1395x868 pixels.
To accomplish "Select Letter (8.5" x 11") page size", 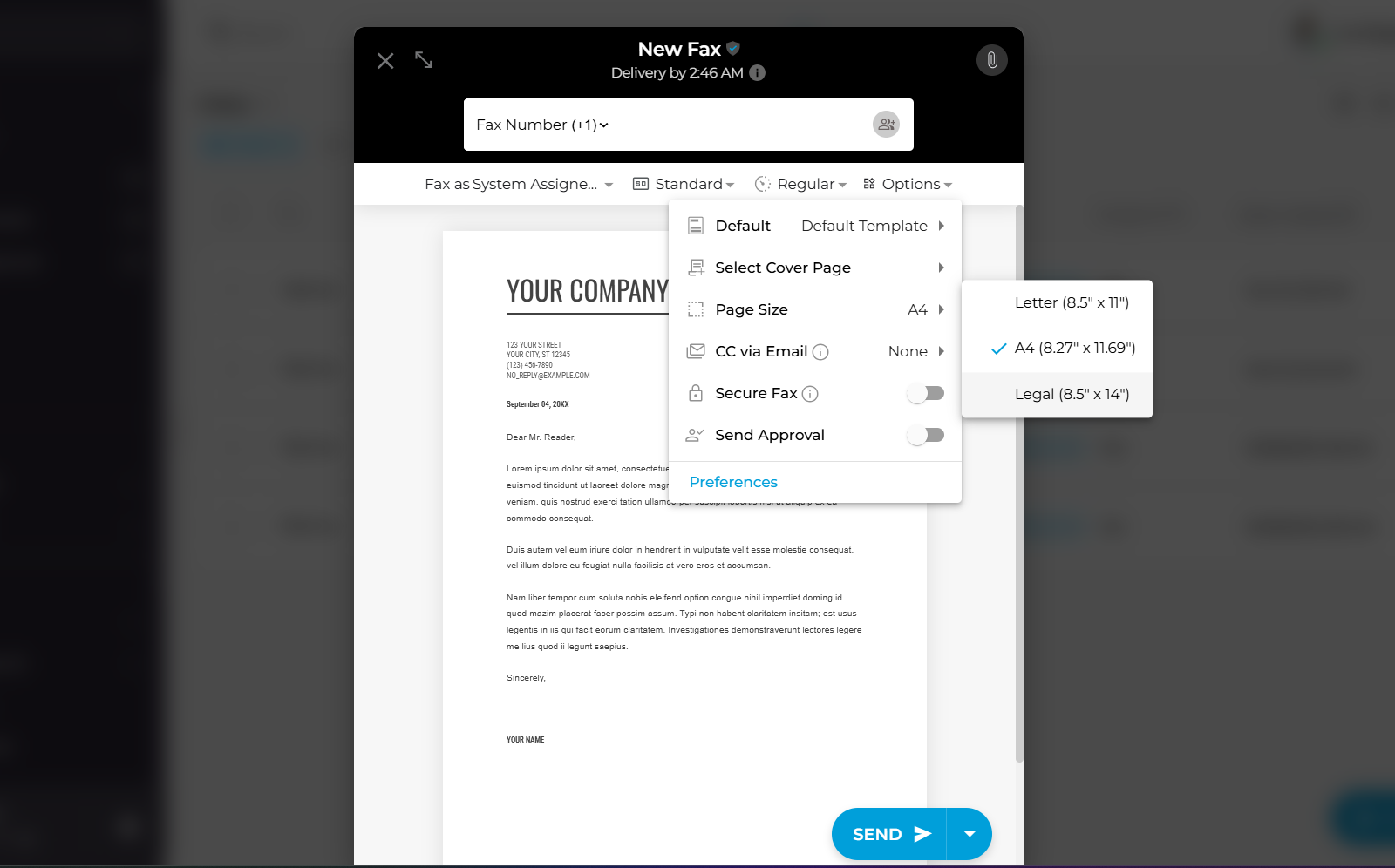I will point(1057,302).
